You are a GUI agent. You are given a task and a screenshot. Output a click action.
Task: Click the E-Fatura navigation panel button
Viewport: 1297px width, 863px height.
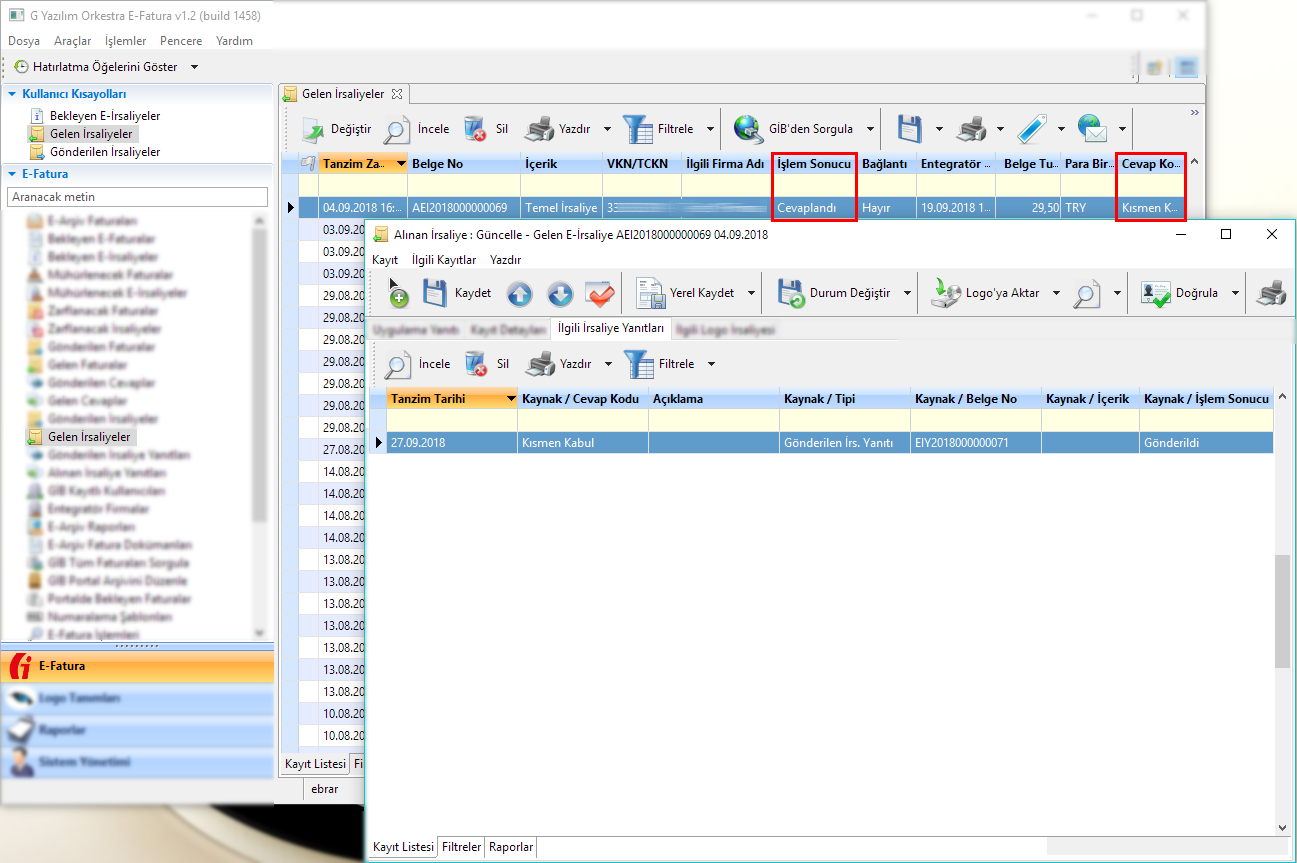137,666
